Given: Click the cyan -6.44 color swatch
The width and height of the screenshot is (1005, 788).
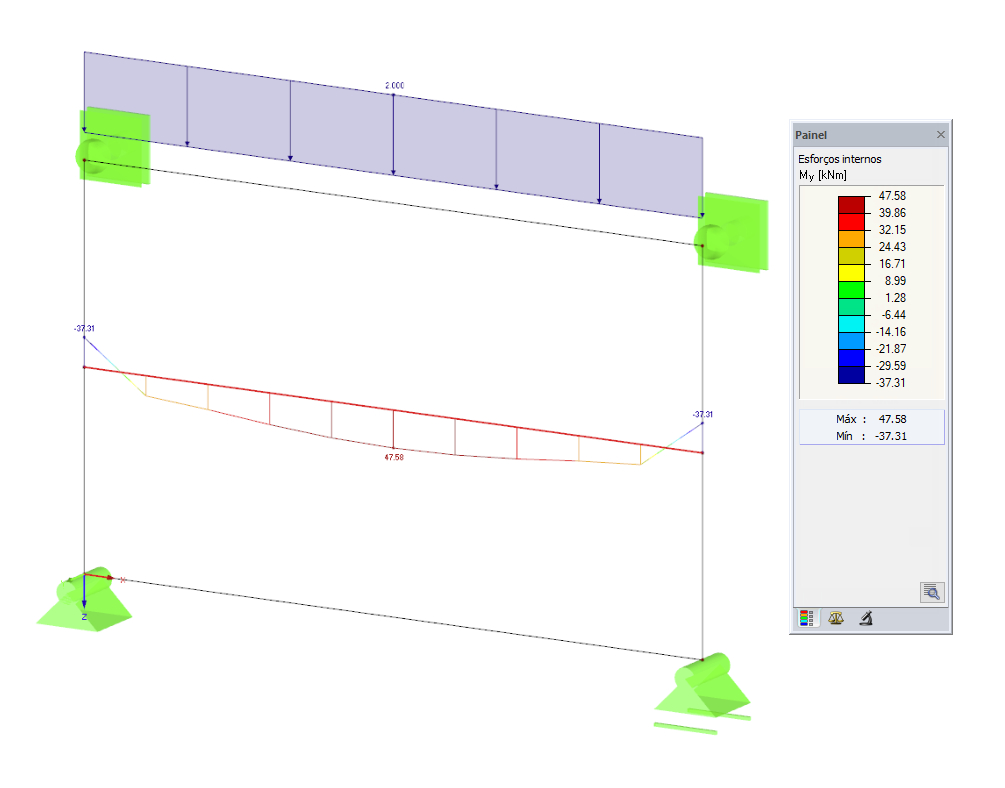Looking at the screenshot, I should pyautogui.click(x=851, y=324).
